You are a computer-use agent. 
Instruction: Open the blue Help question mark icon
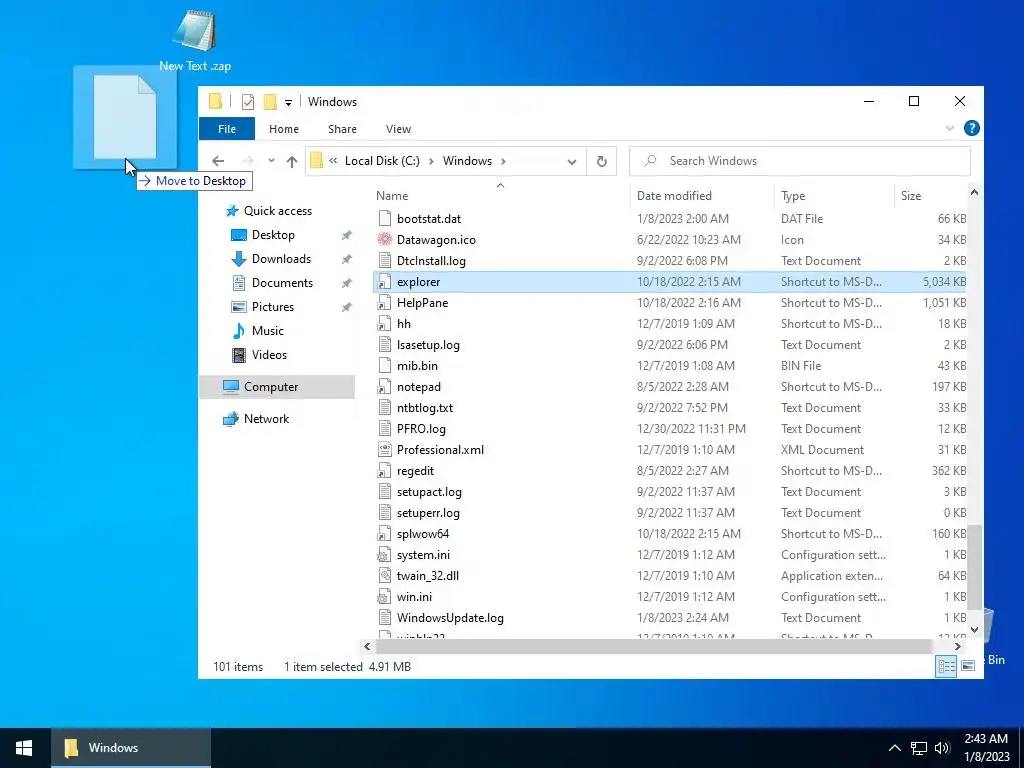coord(971,128)
